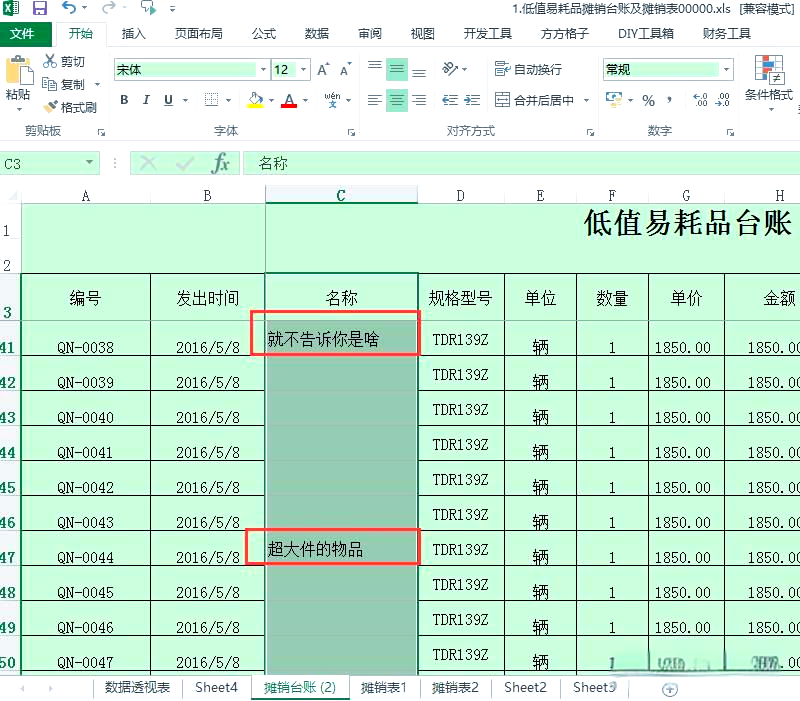800x701 pixels.
Task: Toggle align text right
Action: pyautogui.click(x=419, y=100)
